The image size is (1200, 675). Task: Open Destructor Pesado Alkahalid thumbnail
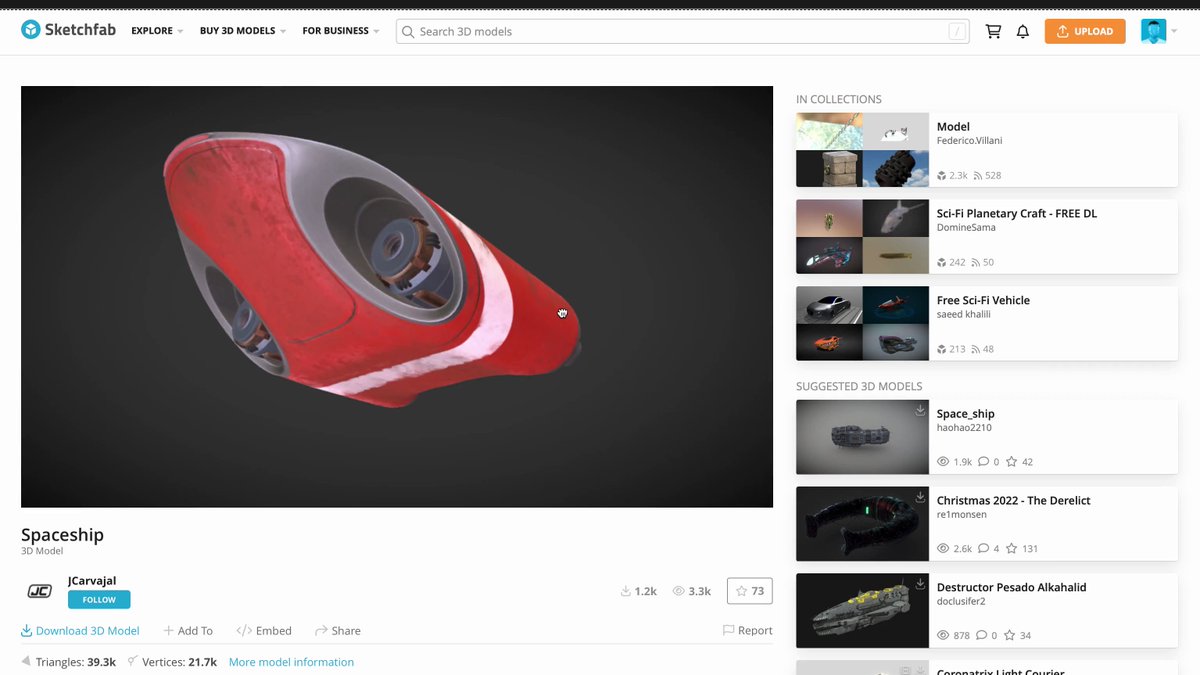click(x=862, y=611)
